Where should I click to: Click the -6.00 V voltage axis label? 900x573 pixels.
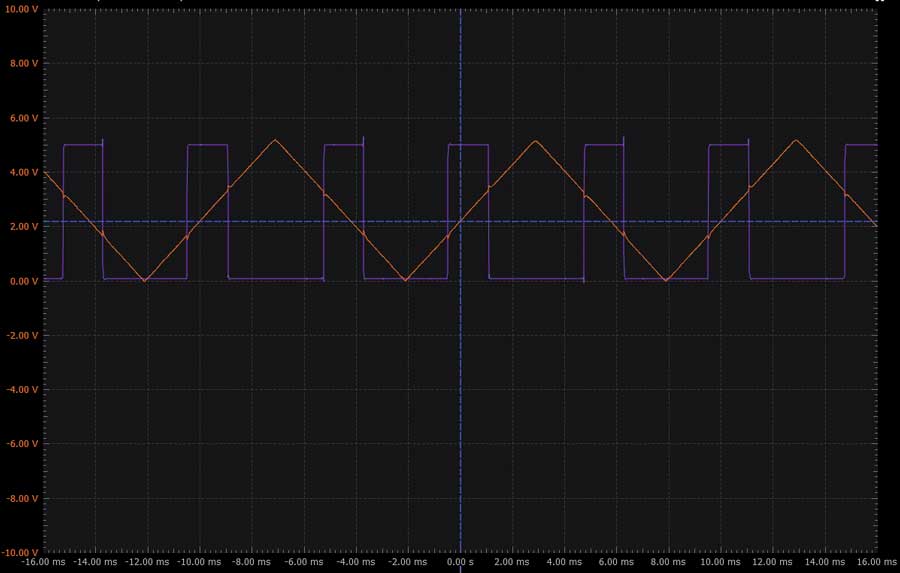[x=22, y=444]
